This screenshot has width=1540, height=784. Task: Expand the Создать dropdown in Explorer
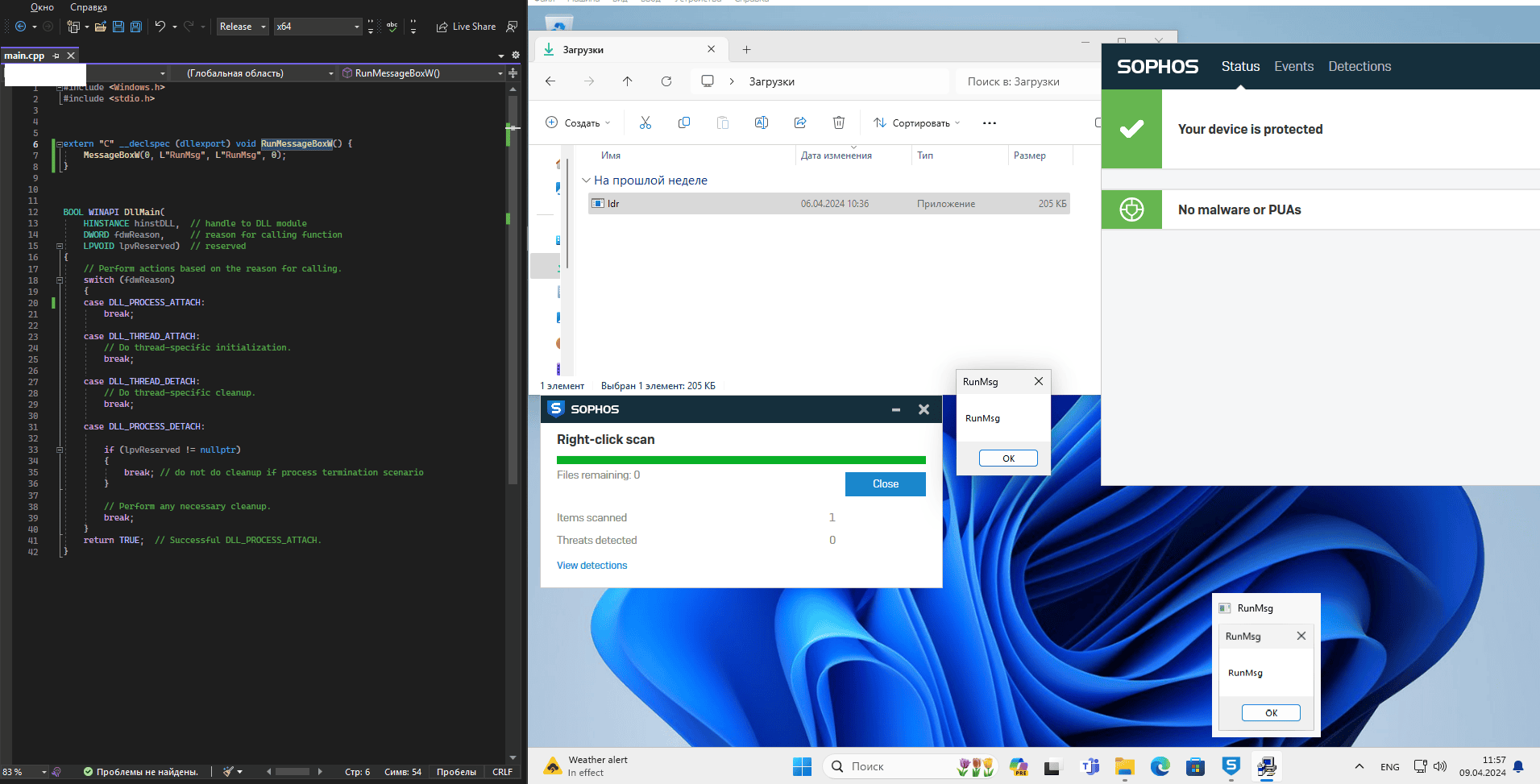578,123
